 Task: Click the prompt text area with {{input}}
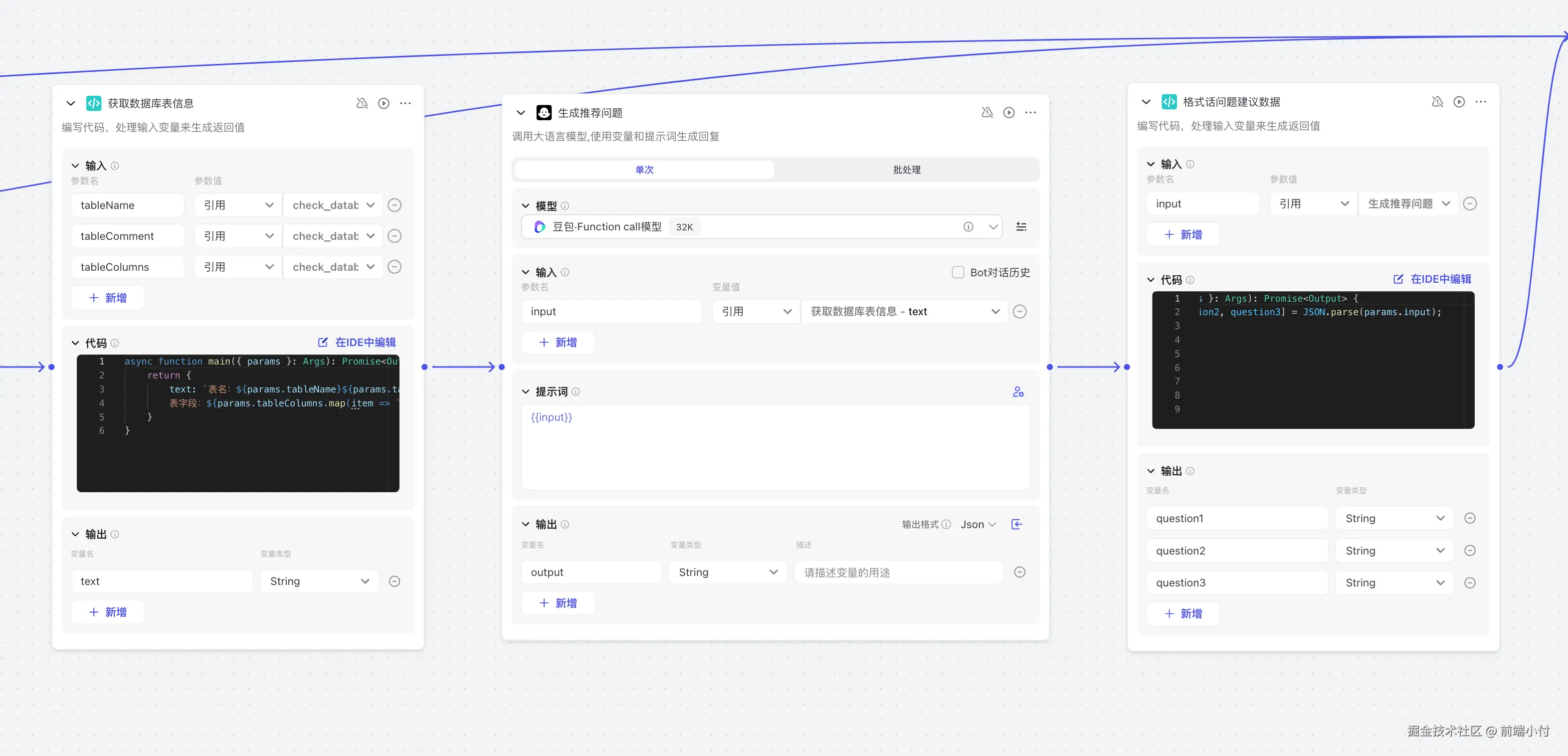coord(774,447)
